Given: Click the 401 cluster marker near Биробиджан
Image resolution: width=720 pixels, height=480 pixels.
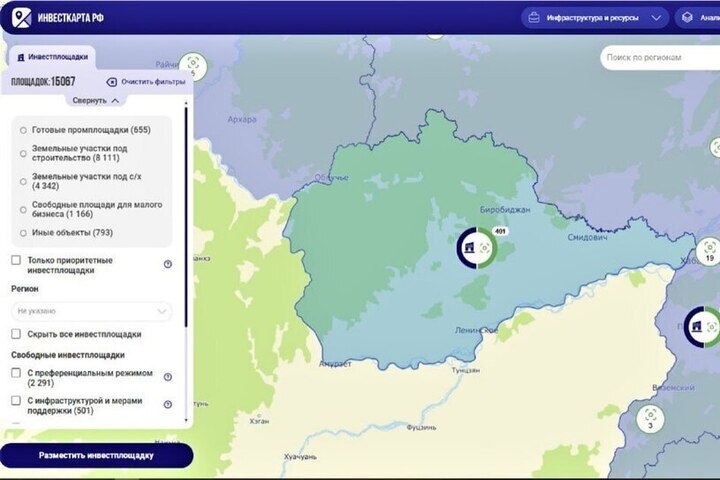Looking at the screenshot, I should (476, 248).
